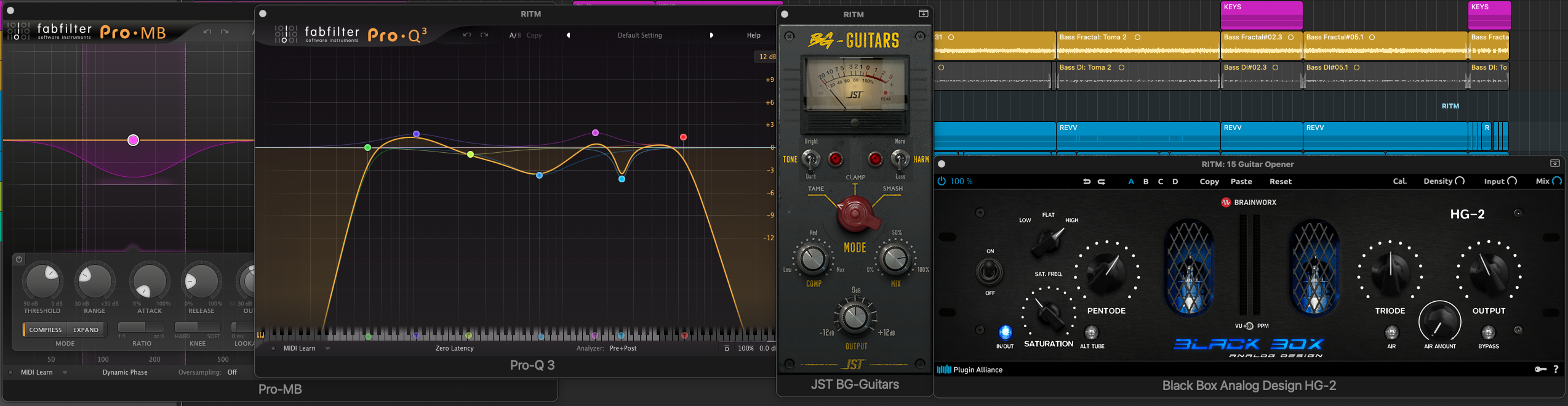This screenshot has width=1568, height=406.
Task: Click right red CLAMP light on BG-Guitars
Action: [x=874, y=160]
